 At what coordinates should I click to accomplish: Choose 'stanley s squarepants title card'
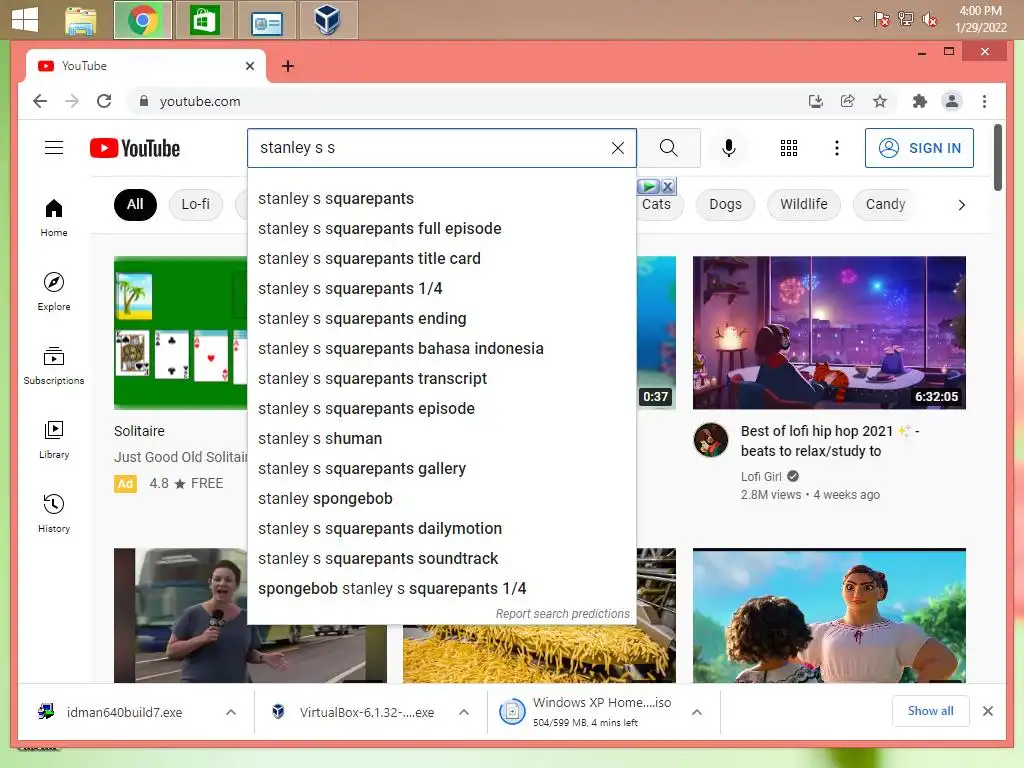pyautogui.click(x=441, y=259)
